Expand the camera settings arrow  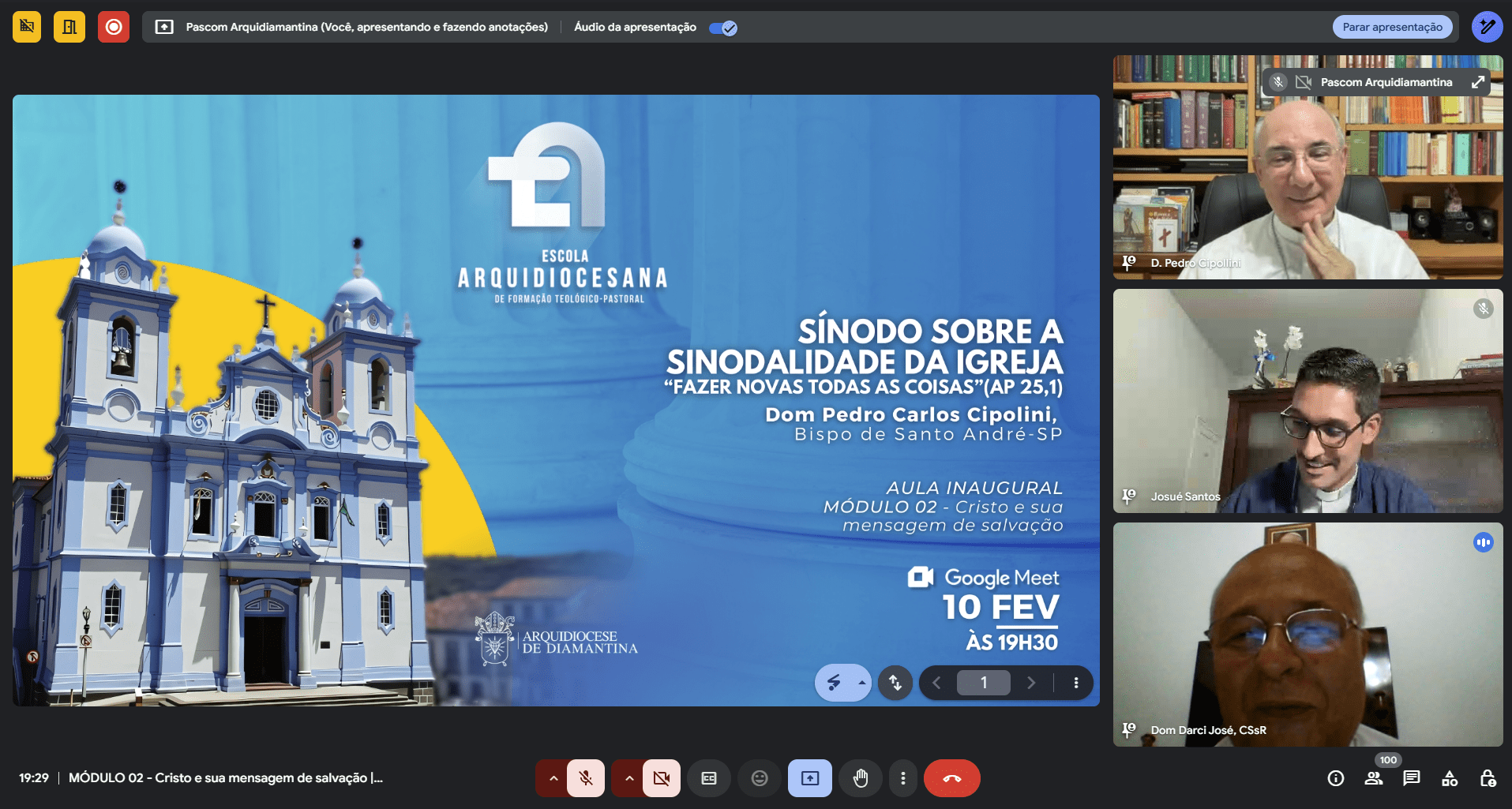point(629,778)
